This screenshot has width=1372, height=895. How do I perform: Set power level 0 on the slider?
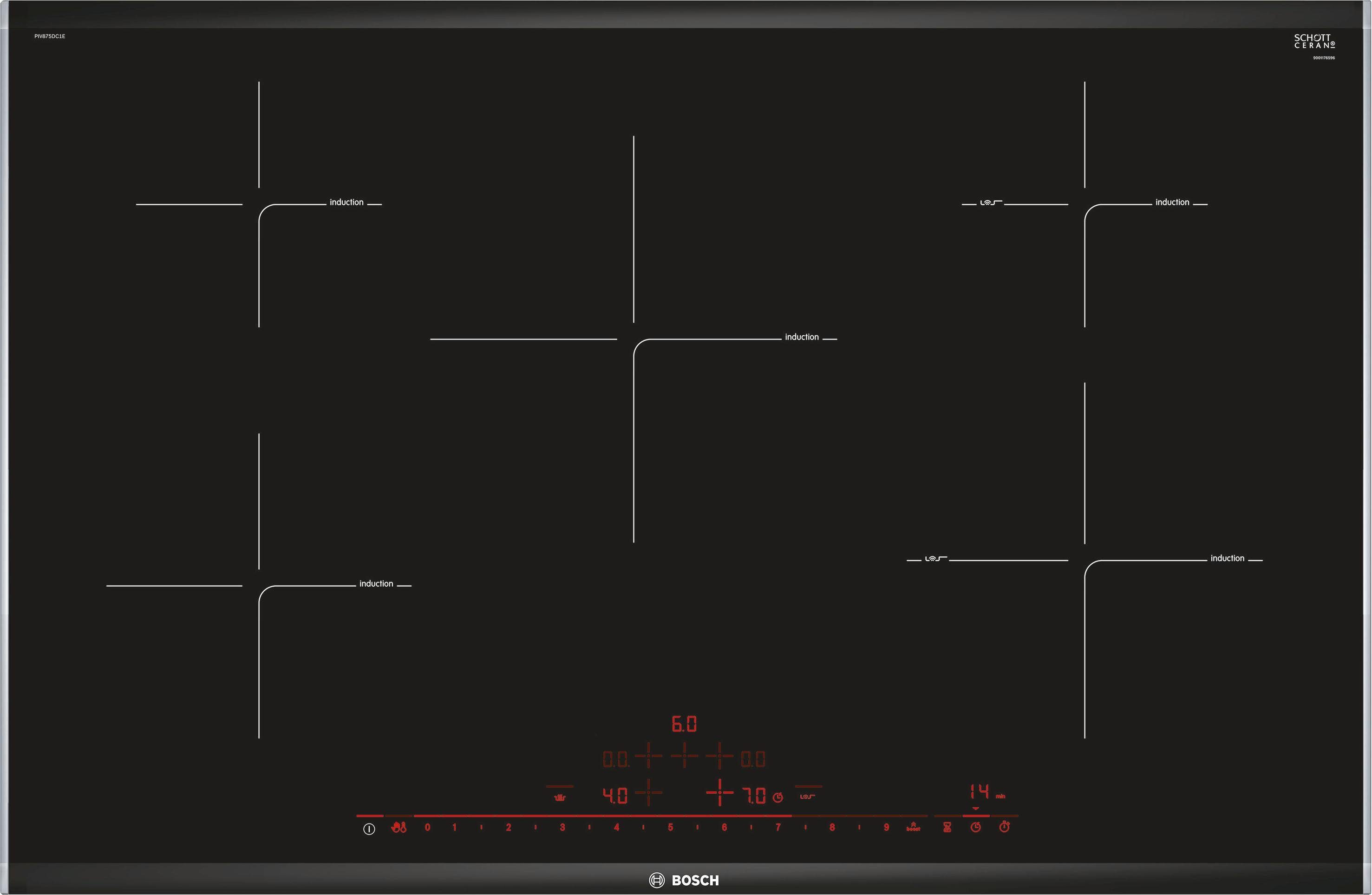point(427,828)
